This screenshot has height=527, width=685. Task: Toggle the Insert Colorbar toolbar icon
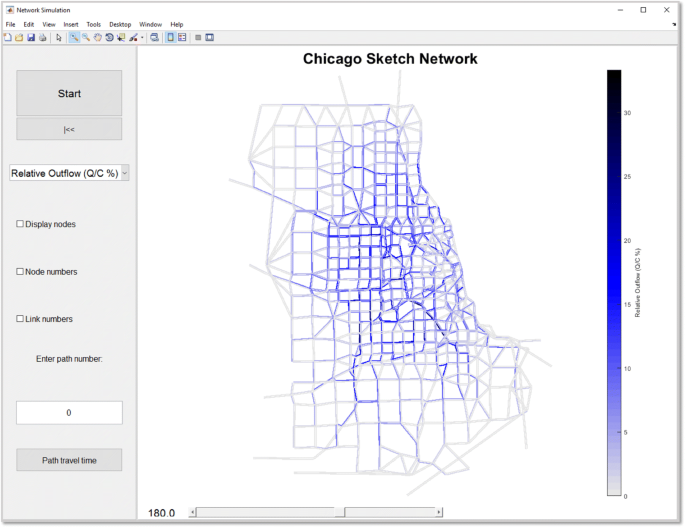pos(170,38)
